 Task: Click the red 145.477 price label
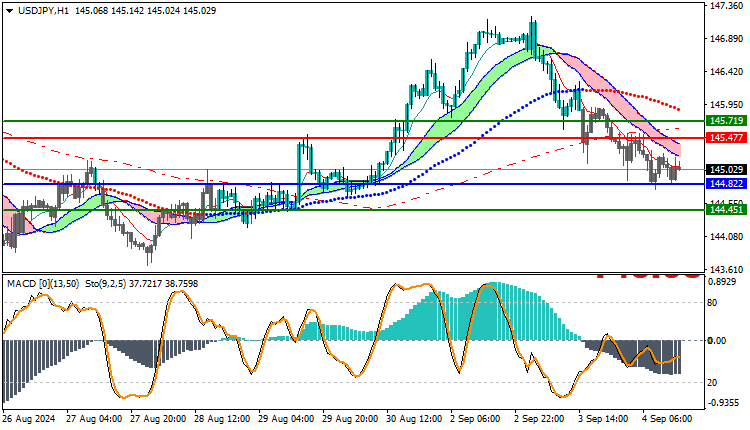(727, 138)
